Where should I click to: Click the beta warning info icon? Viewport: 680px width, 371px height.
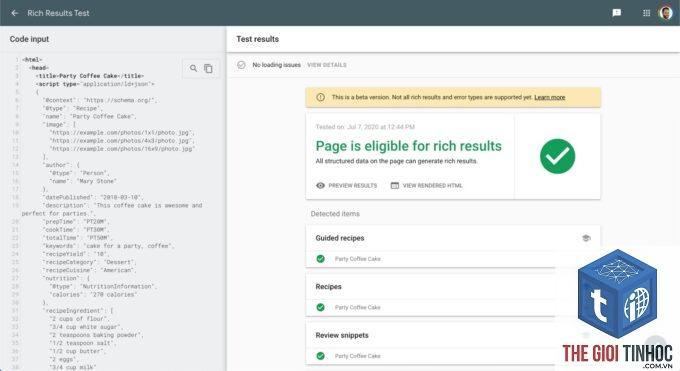tap(320, 97)
